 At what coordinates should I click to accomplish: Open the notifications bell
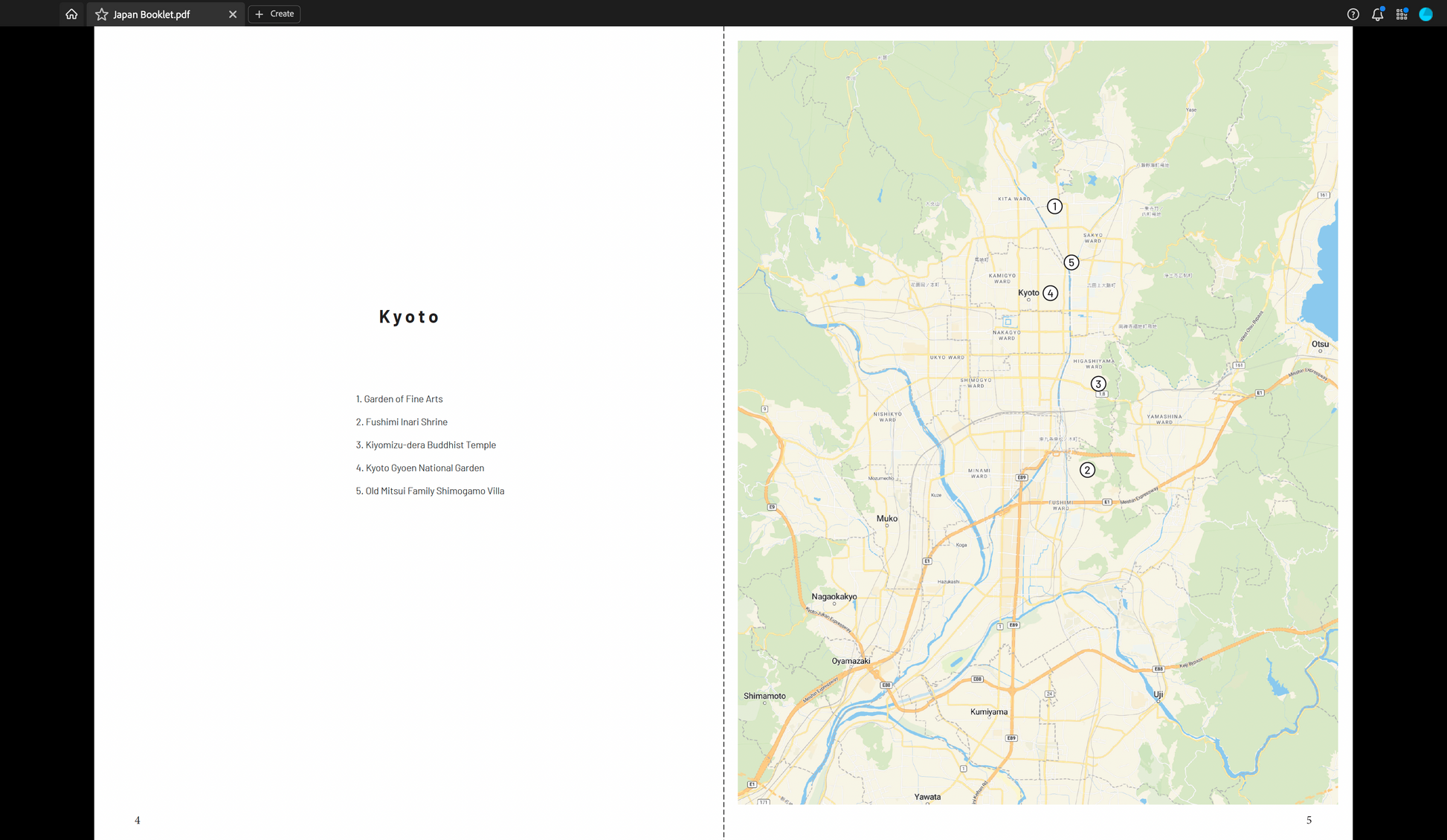point(1377,14)
